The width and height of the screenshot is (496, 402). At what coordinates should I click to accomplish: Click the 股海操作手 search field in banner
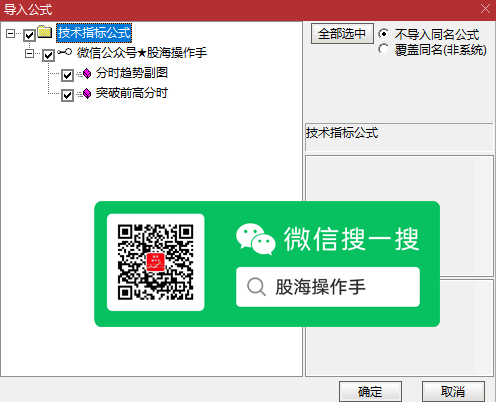coord(328,287)
